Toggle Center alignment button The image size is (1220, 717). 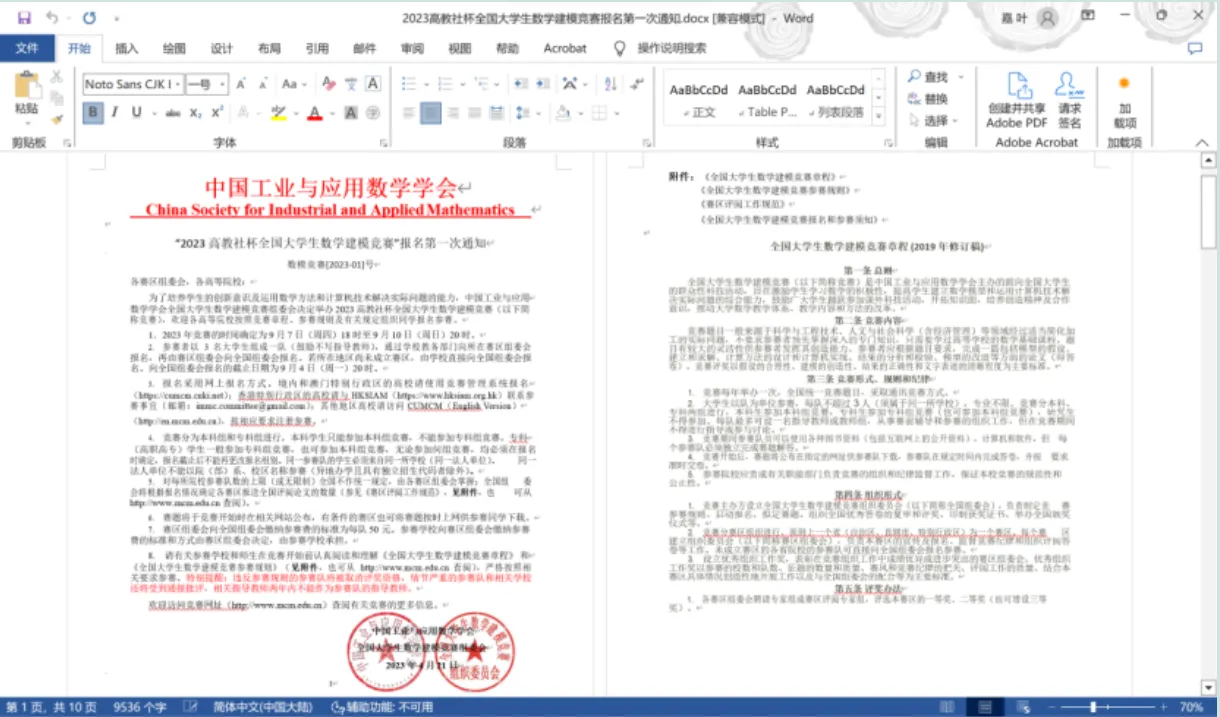431,113
